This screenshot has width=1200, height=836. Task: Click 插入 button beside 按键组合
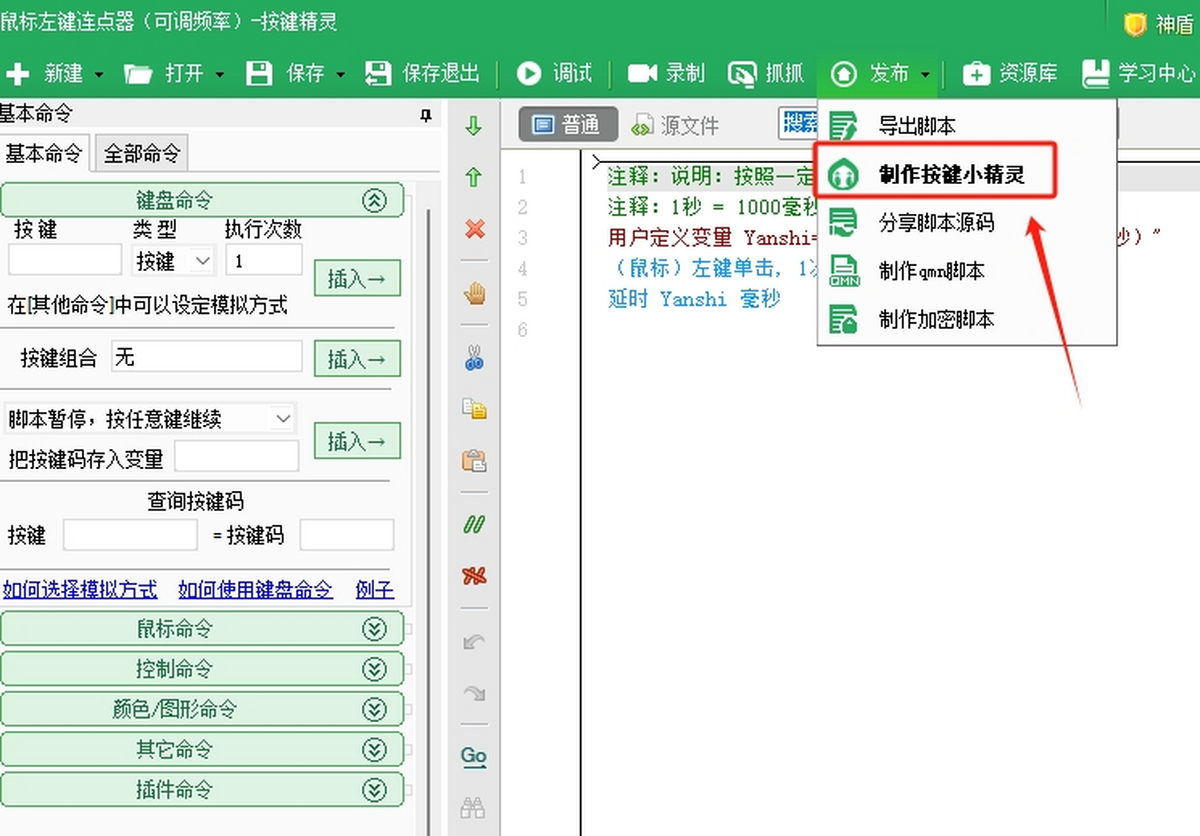357,359
